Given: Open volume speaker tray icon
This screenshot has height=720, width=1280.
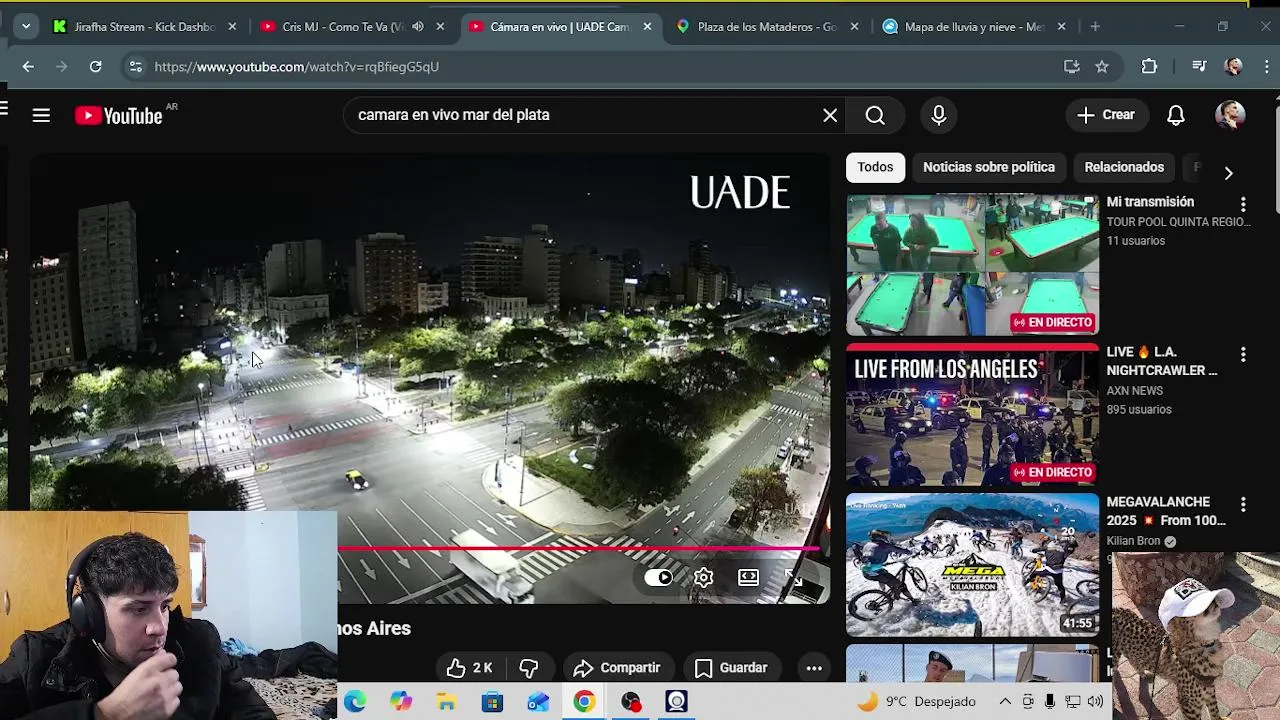Looking at the screenshot, I should pyautogui.click(x=1095, y=702).
